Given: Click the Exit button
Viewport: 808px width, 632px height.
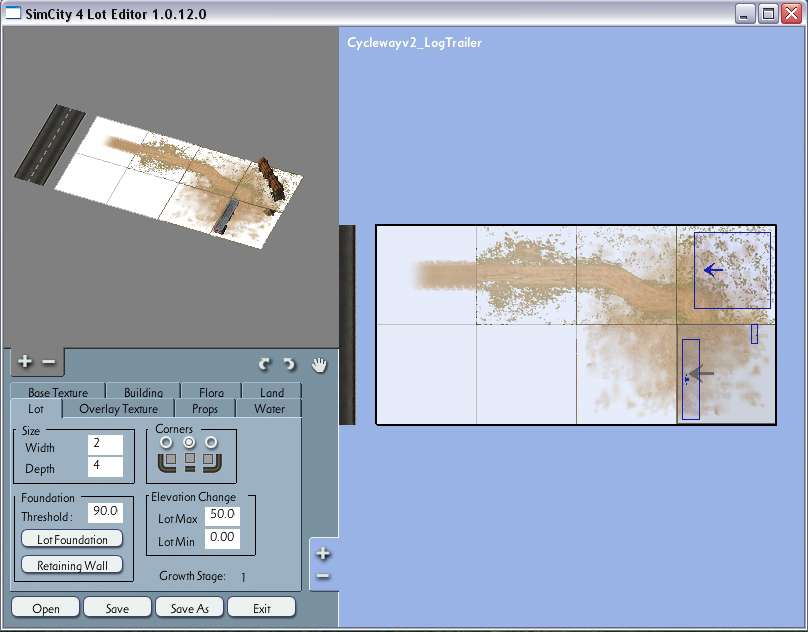Looking at the screenshot, I should click(x=261, y=608).
